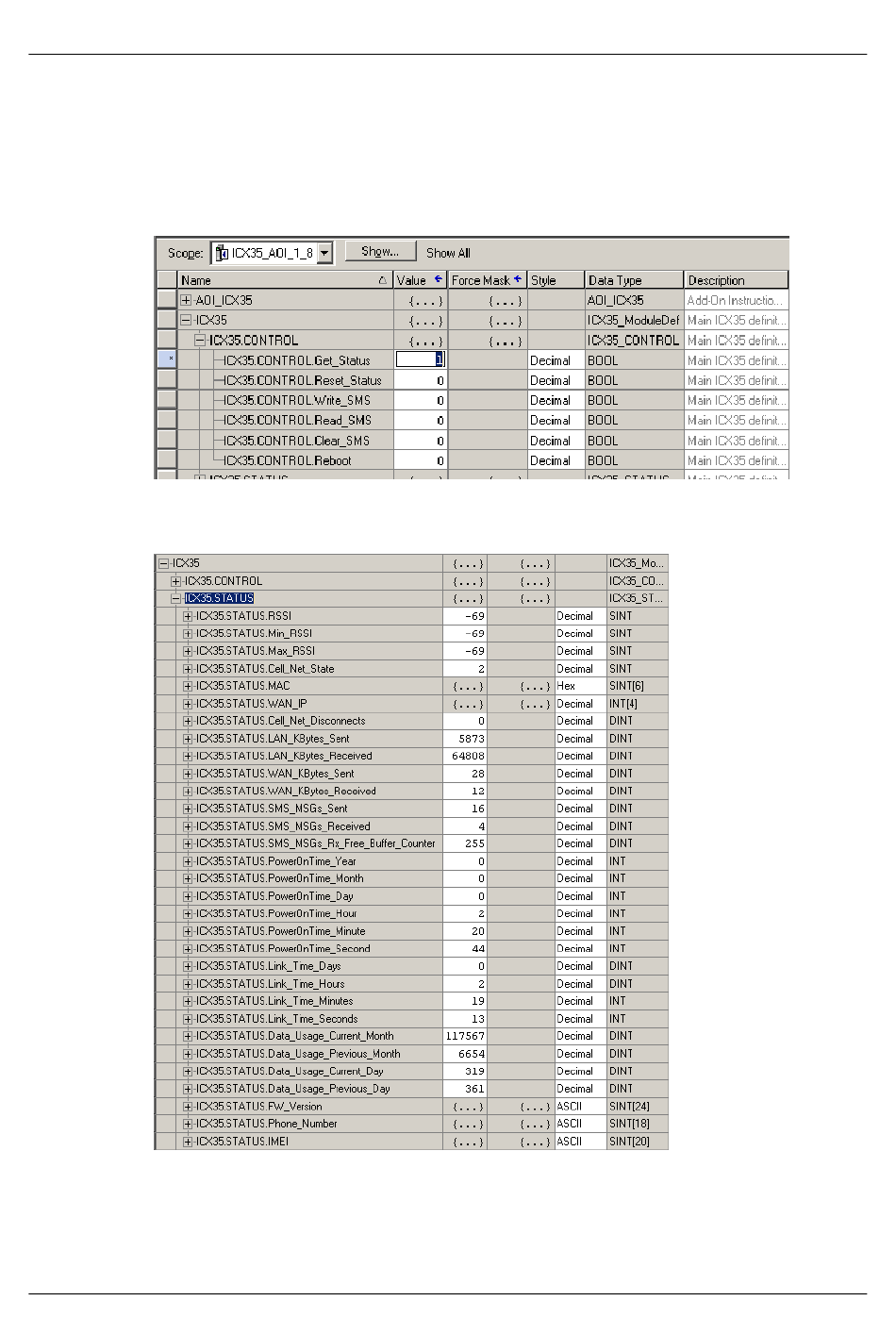Image resolution: width=896 pixels, height=1318 pixels.
Task: Click value 13 of Link_Time_Seconds
Action: (465, 1019)
